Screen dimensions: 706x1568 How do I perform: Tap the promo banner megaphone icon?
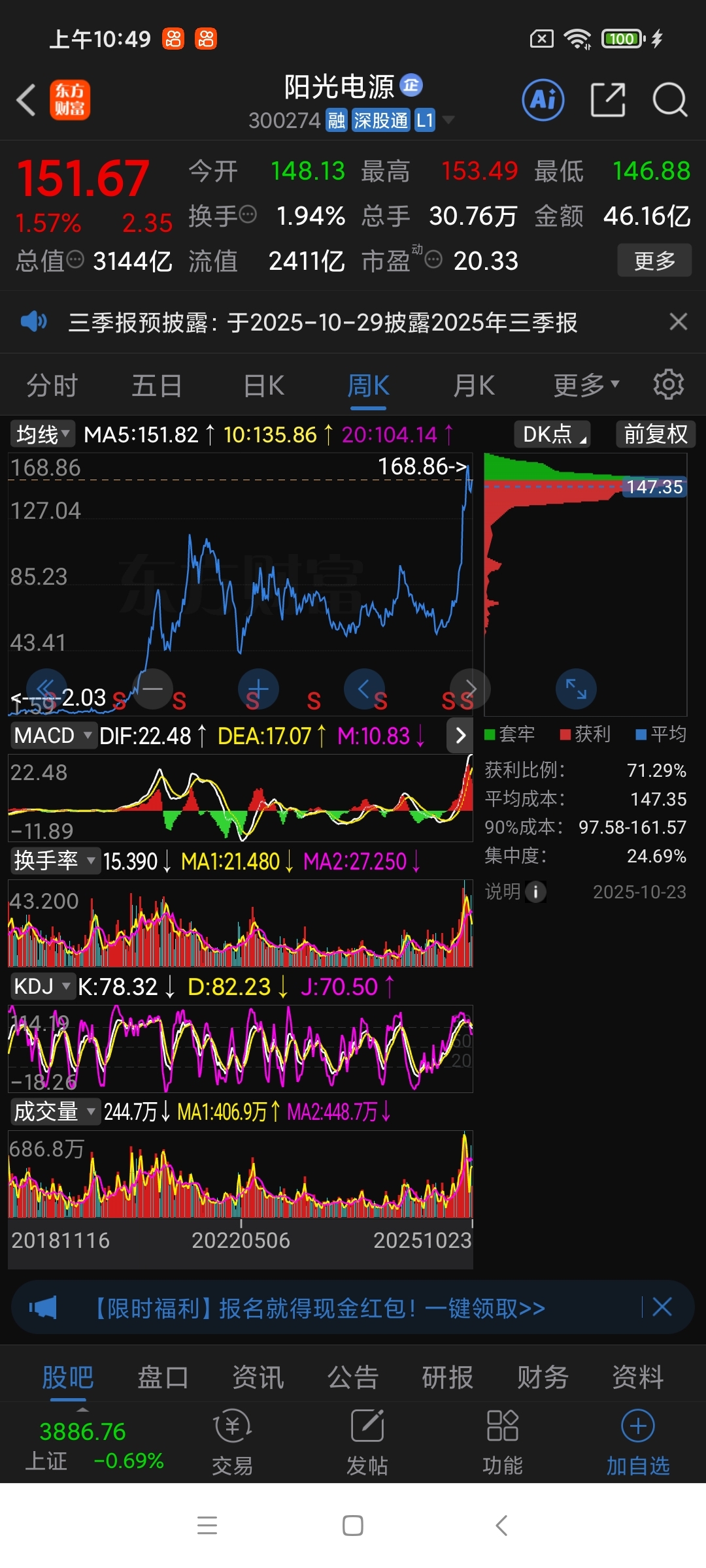(43, 1307)
